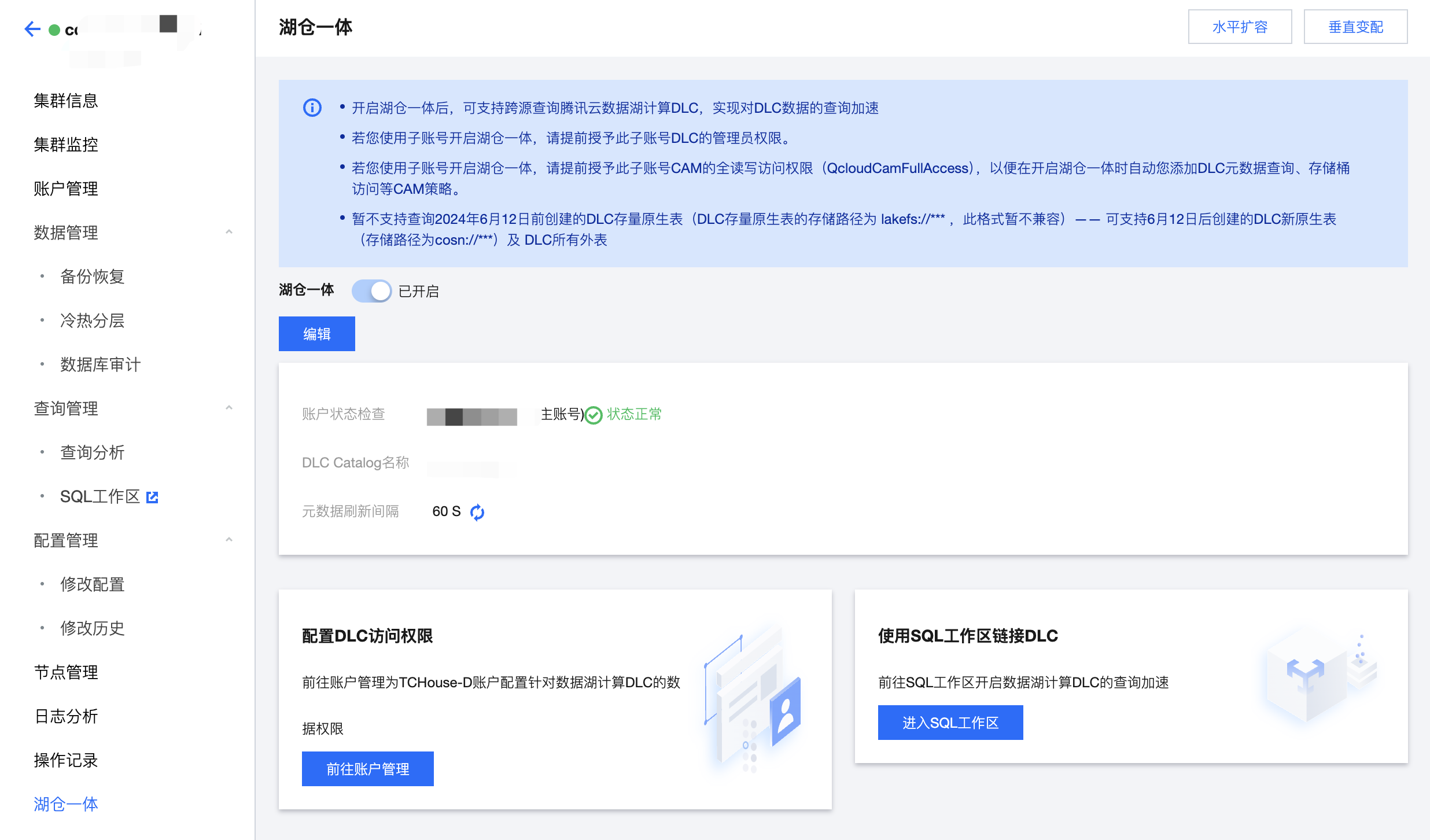Screen dimensions: 1430x840
Task: Open 集群监控 in the sidebar
Action: pos(66,145)
